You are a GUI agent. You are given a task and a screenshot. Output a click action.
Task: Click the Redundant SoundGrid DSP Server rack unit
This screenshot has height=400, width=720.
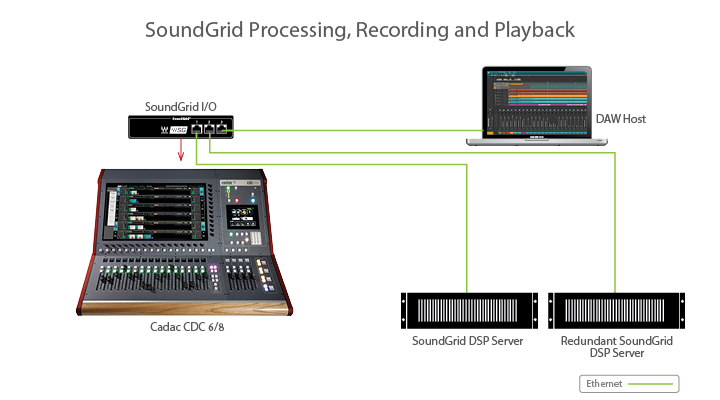pyautogui.click(x=616, y=311)
